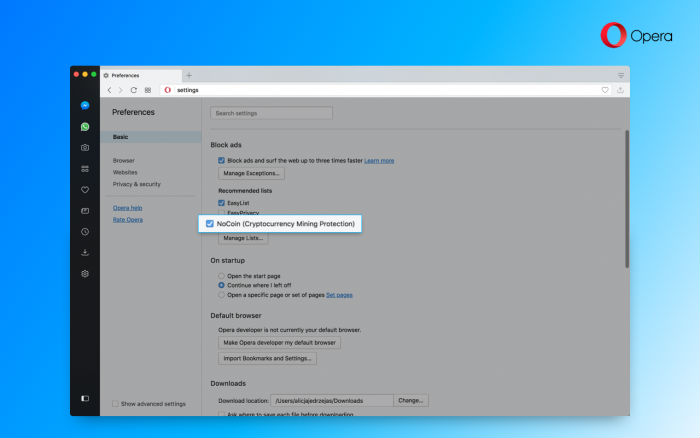
Task: Click the Snapshot camera icon
Action: click(x=85, y=148)
